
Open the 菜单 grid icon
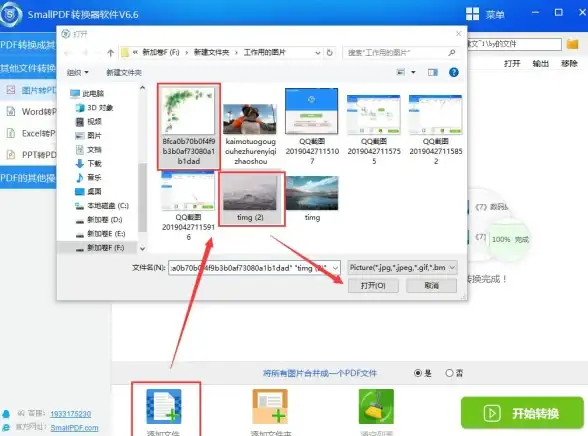[472, 14]
